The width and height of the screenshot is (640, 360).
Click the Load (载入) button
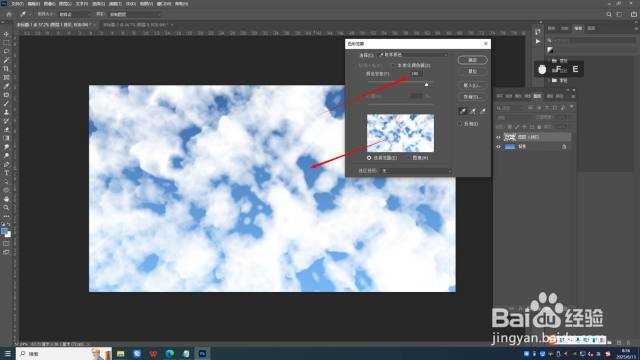473,85
